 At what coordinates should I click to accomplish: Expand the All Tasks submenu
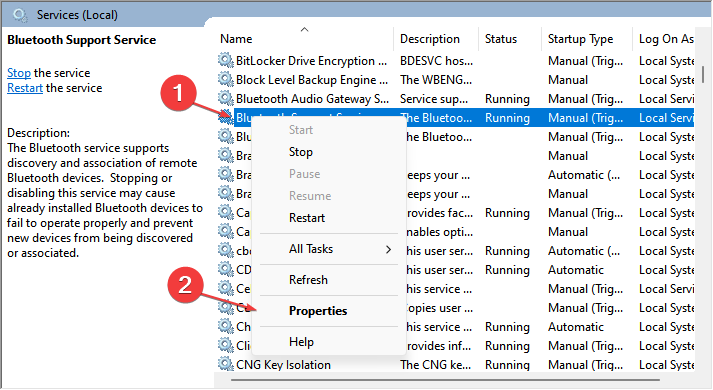tap(329, 249)
